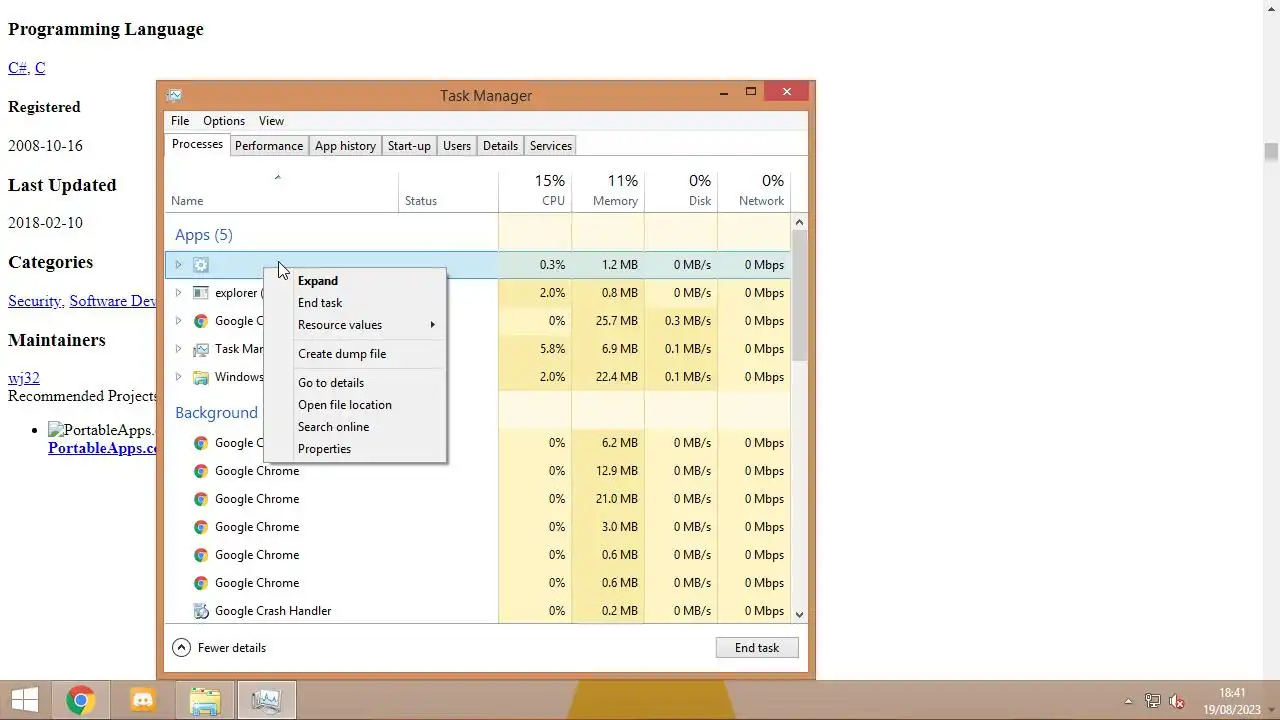Screen dimensions: 1280x720
Task: Open Chrome from the taskbar
Action: [81, 701]
